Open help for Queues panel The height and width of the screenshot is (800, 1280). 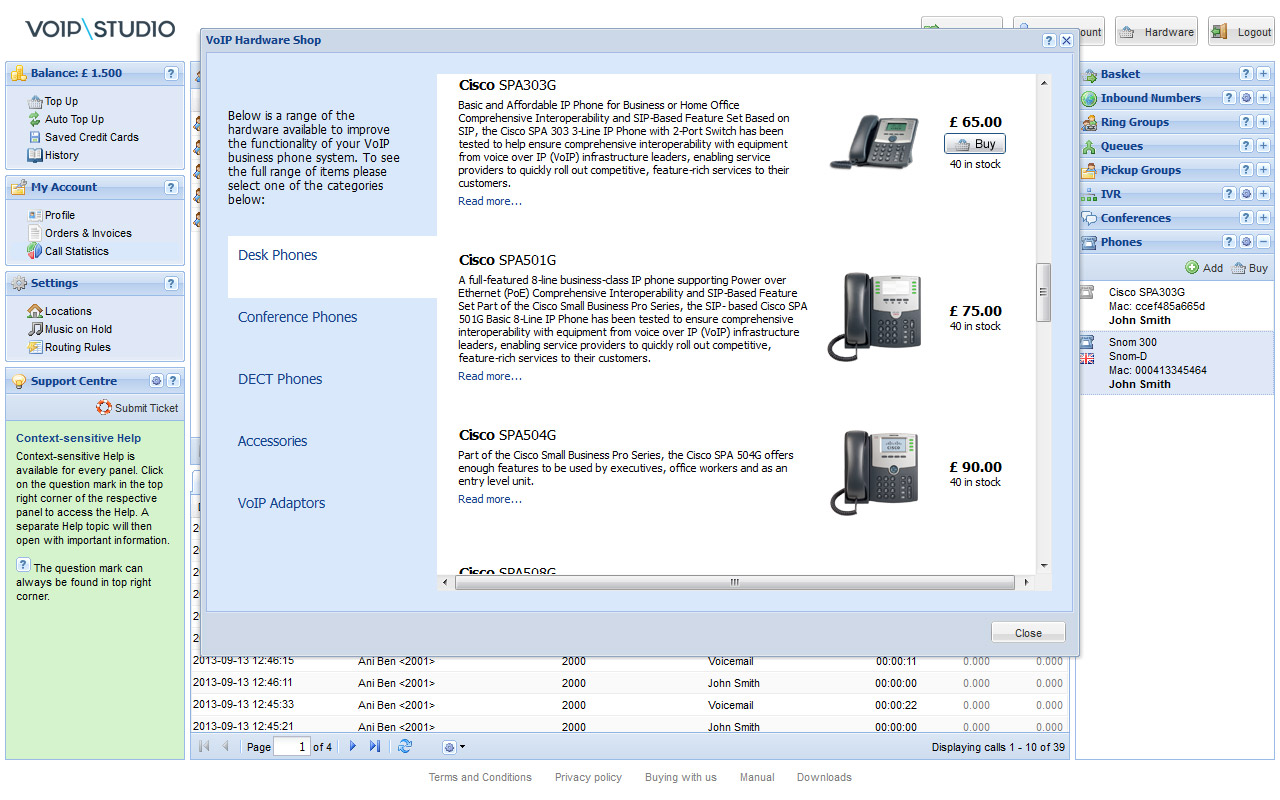point(1246,146)
